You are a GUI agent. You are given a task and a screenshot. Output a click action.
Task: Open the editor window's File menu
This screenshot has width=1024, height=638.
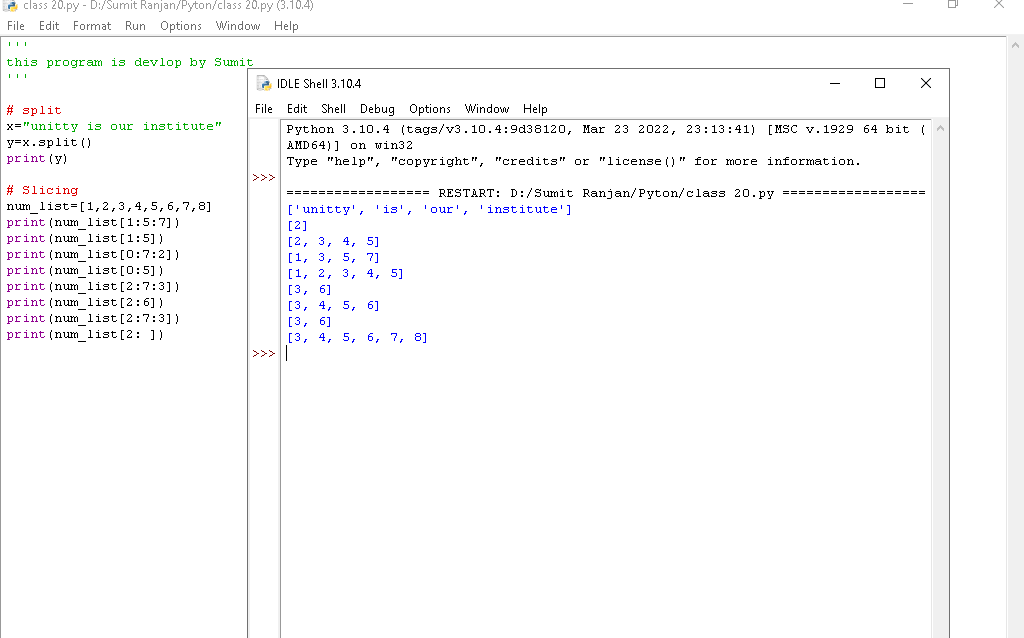[15, 26]
